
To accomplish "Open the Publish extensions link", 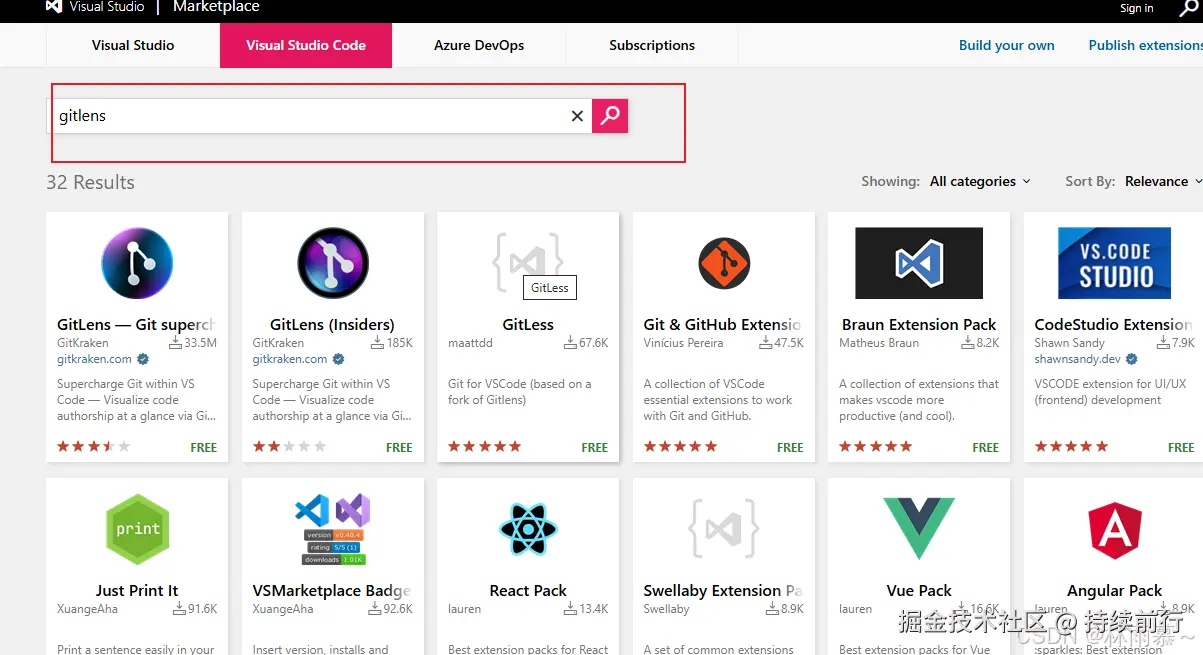I will click(1146, 45).
